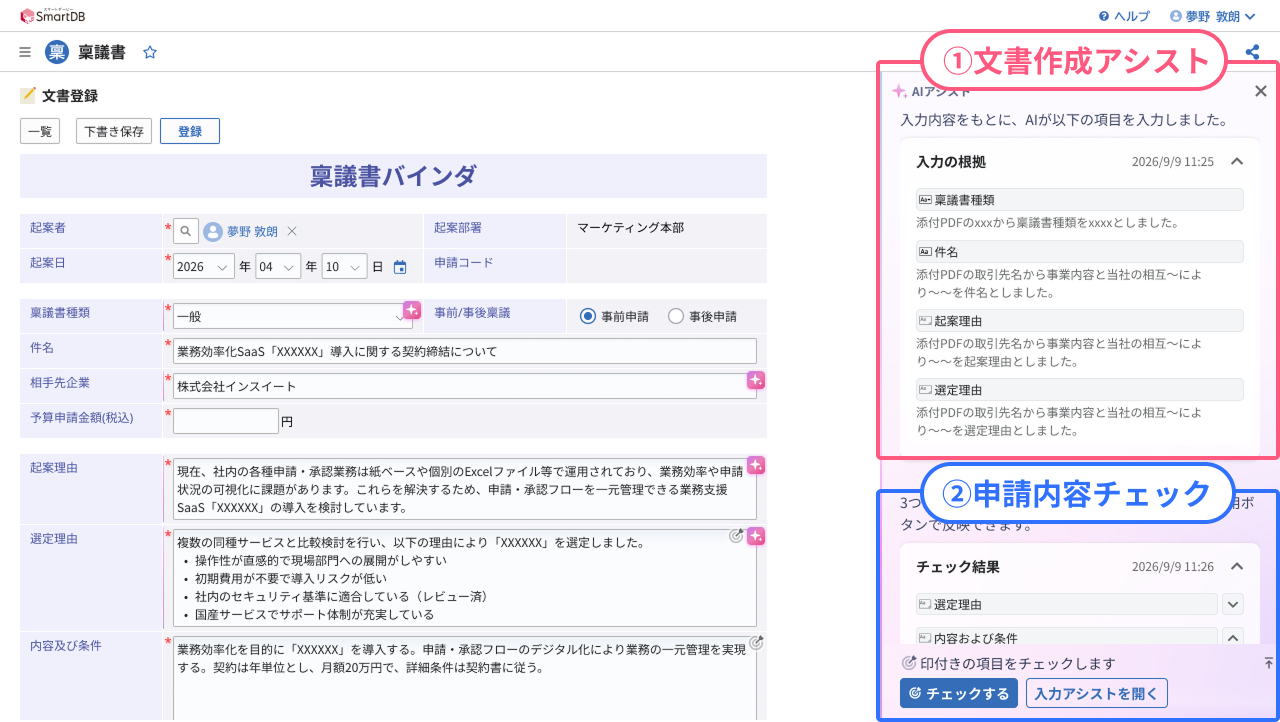
Task: Click into the 内容及び条件 text area
Action: [465, 678]
